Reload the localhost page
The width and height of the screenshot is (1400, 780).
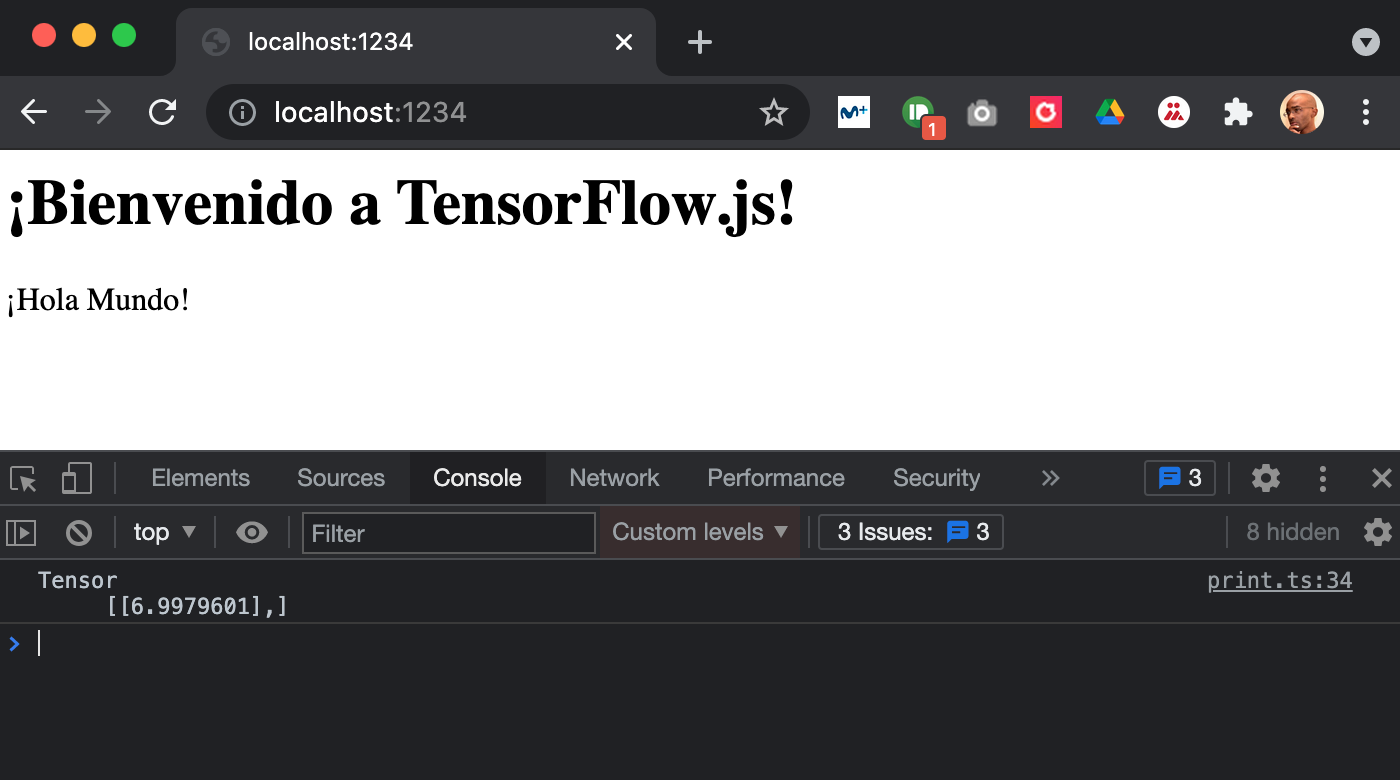coord(162,112)
